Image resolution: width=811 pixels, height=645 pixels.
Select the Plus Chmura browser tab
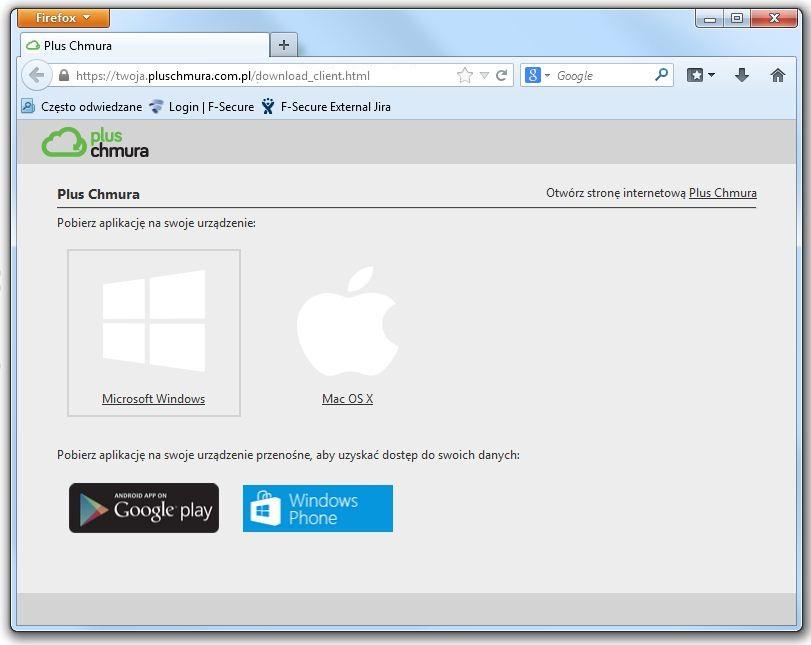145,46
